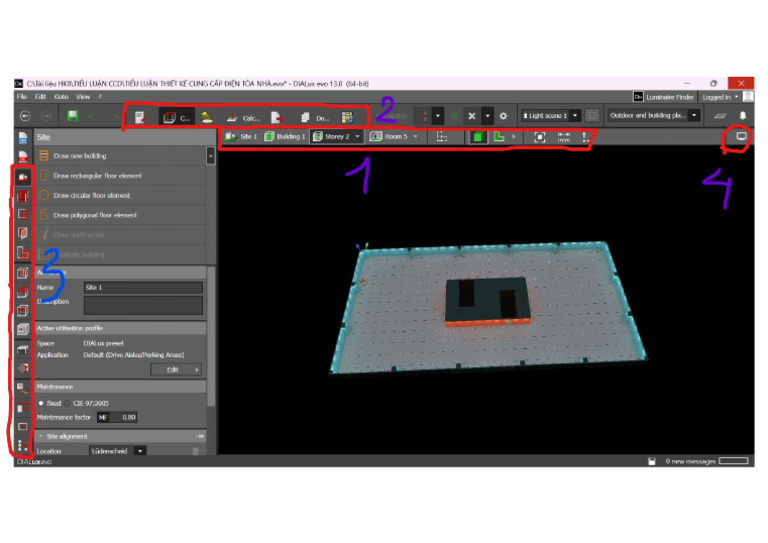The image size is (768, 543).
Task: Expand the Lüdenscheid location dropdown
Action: [x=140, y=451]
